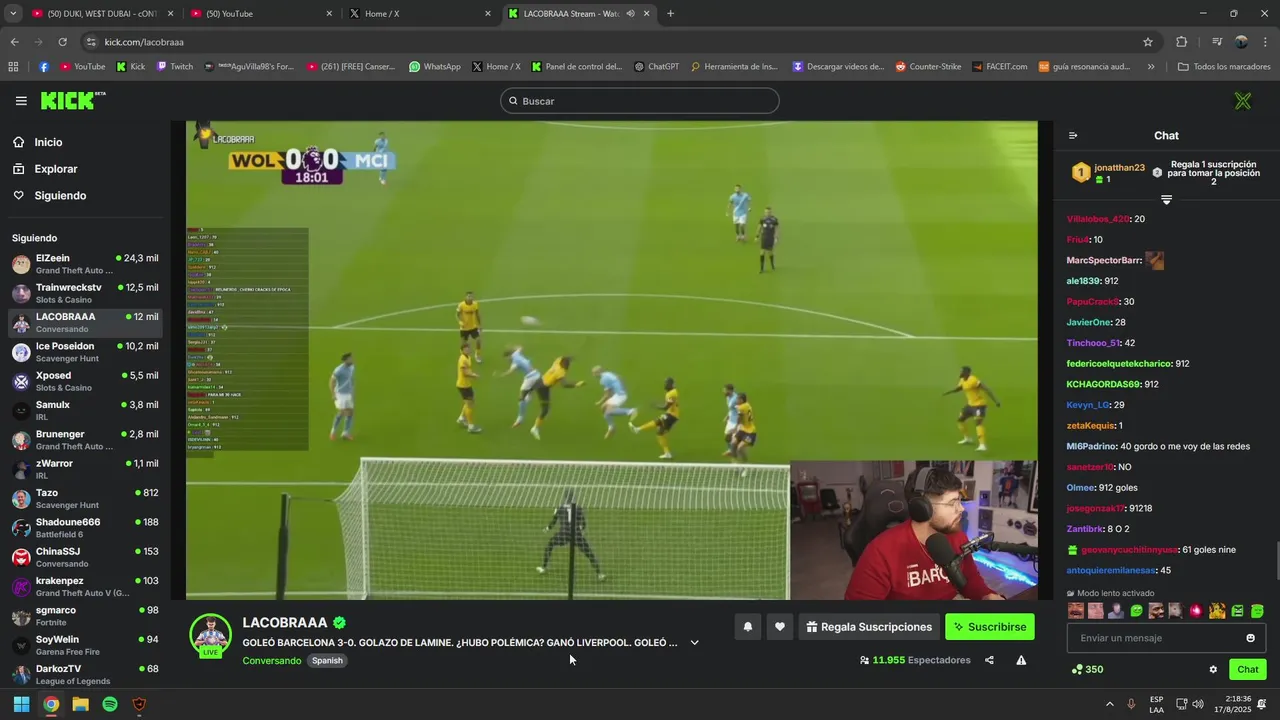
Task: Open new browser tab
Action: pyautogui.click(x=670, y=14)
